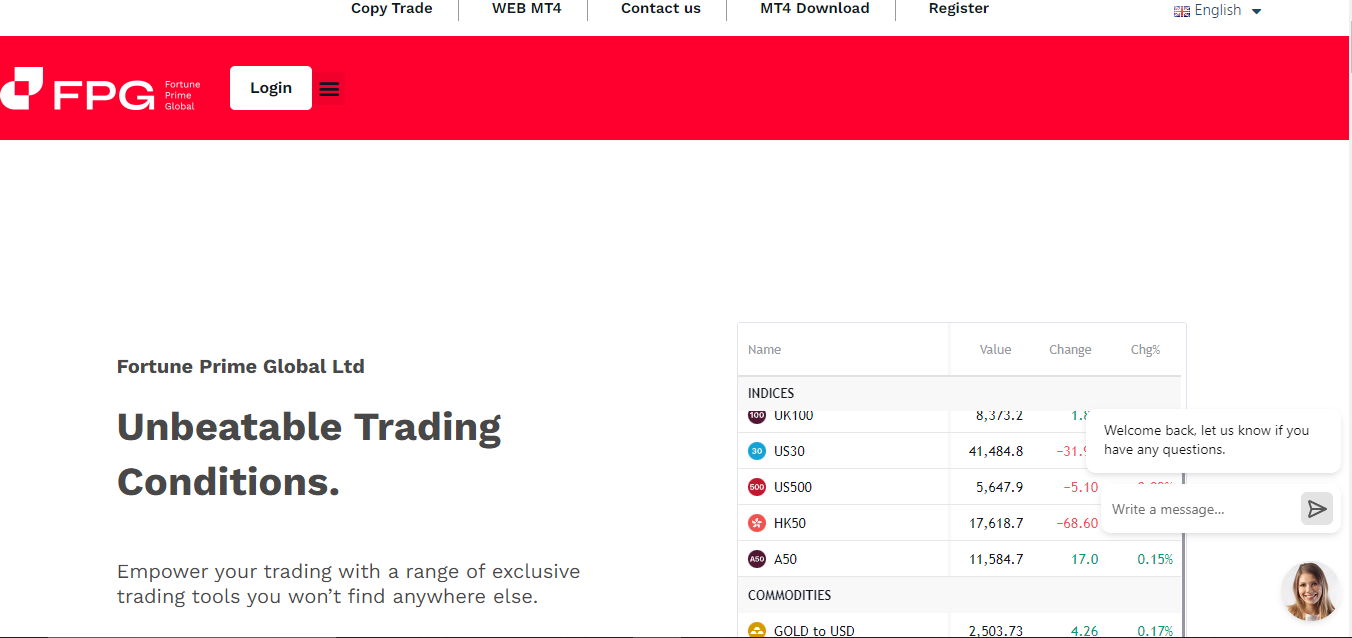
Task: Click the Value column header
Action: pyautogui.click(x=996, y=350)
